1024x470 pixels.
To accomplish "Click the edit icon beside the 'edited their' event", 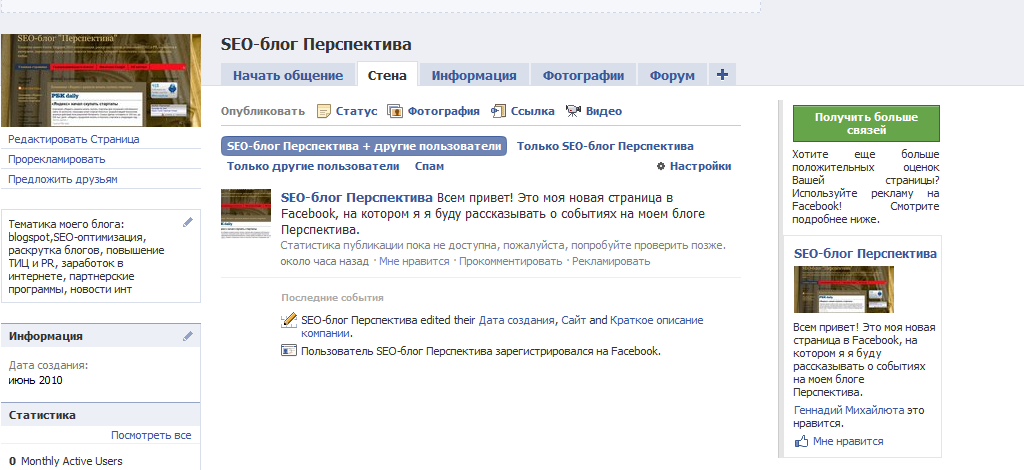I will tap(289, 321).
